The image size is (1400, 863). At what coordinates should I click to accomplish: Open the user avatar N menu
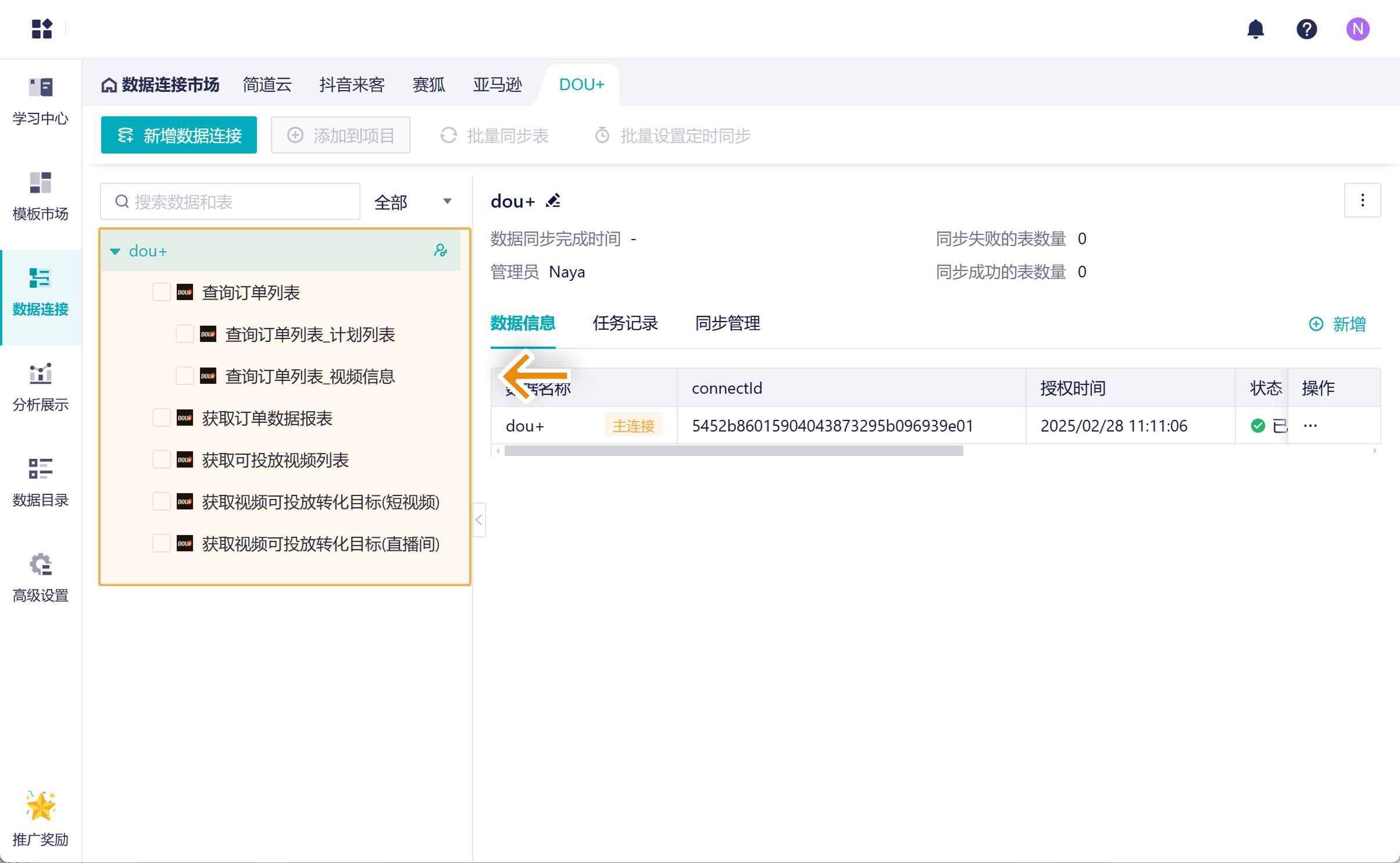tap(1358, 28)
